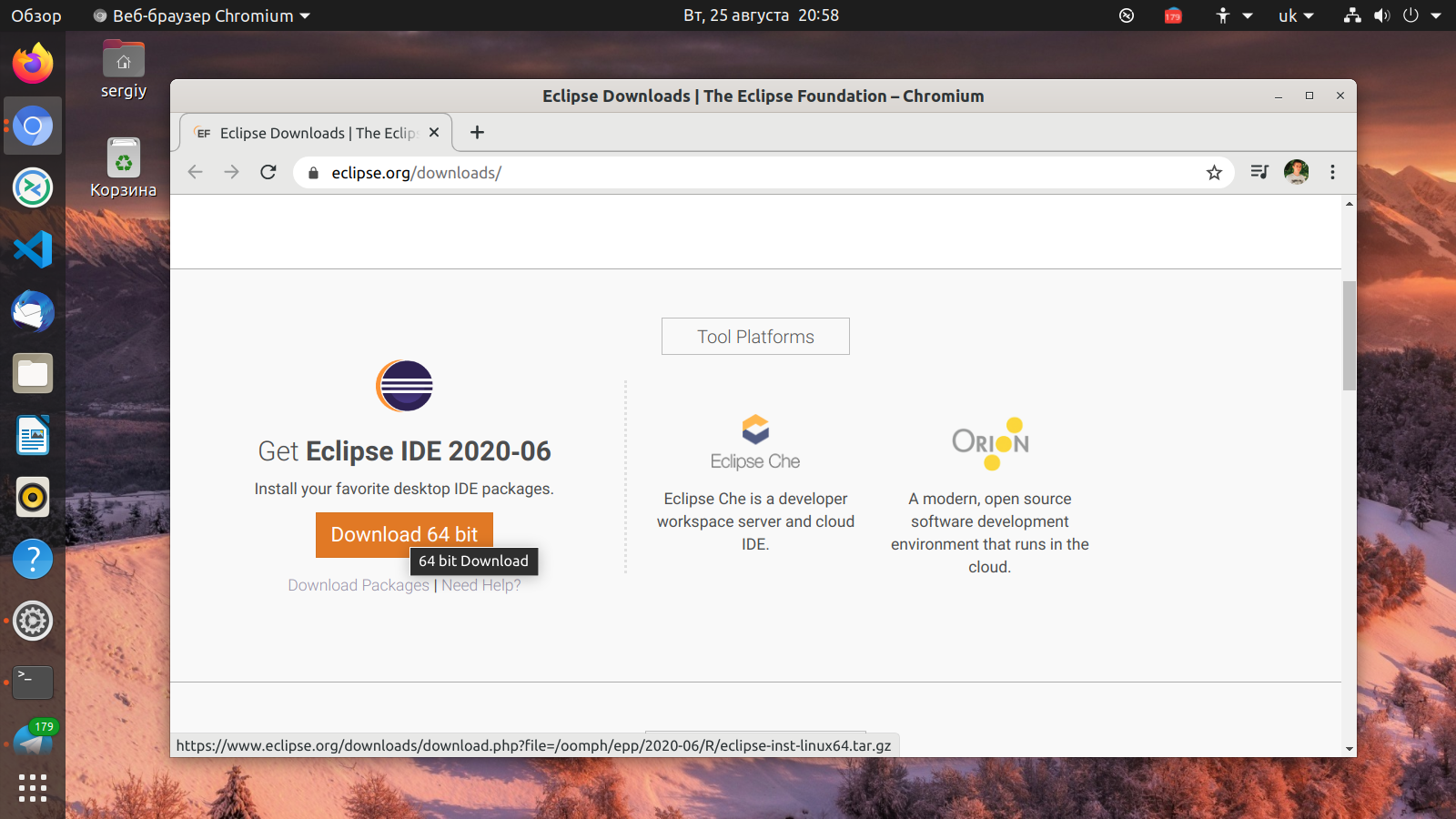Click the page vertical scrollbar thumb
Image resolution: width=1456 pixels, height=819 pixels.
[1349, 335]
